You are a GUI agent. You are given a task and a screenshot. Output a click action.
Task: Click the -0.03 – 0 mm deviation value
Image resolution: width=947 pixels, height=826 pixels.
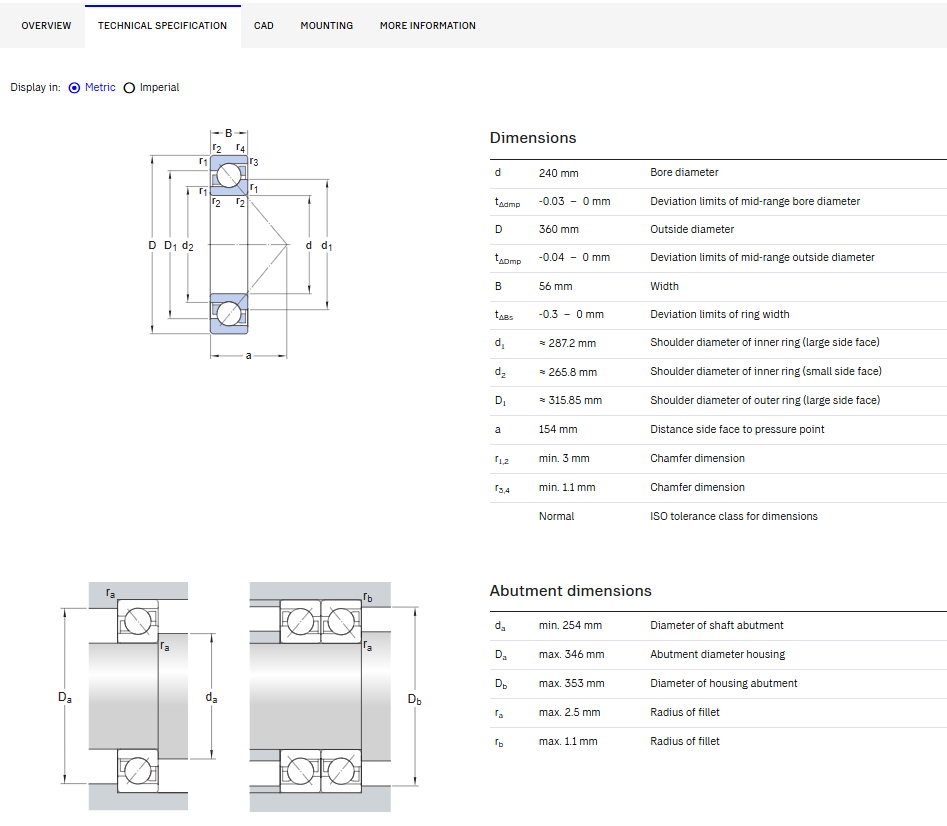[x=574, y=201]
